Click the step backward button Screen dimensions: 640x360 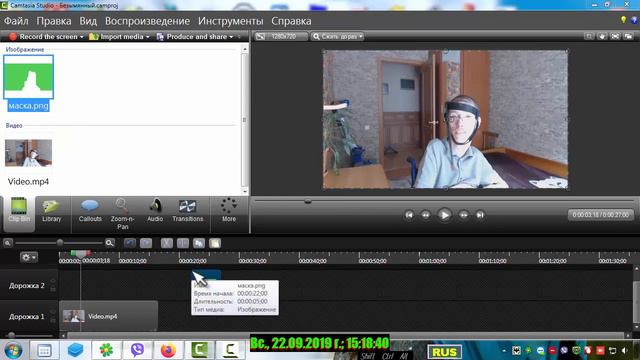(x=426, y=215)
